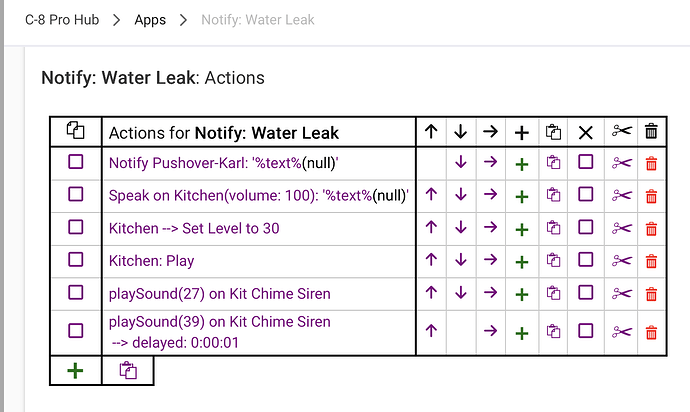Indent playSound(39) action with right arrow
690x412 pixels.
[x=490, y=331]
